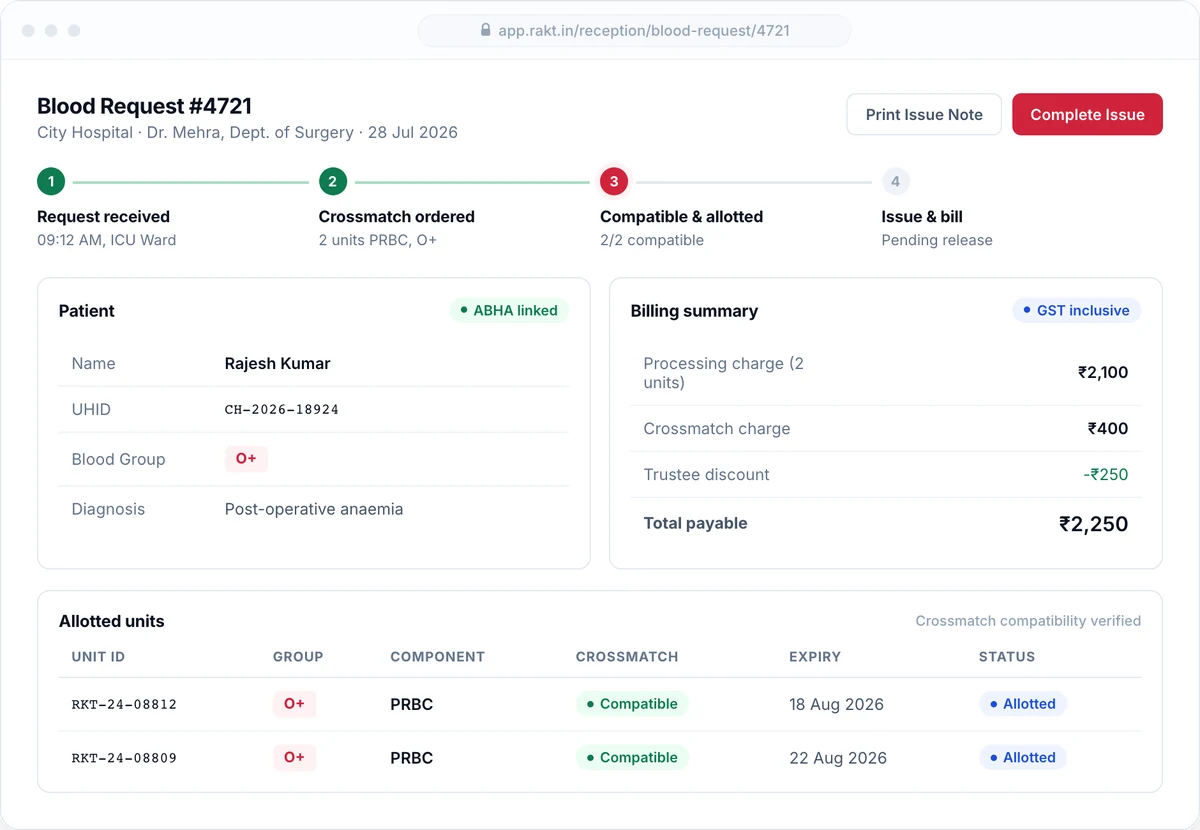The image size is (1200, 830).
Task: Click the UNIT ID column header
Action: click(x=98, y=657)
